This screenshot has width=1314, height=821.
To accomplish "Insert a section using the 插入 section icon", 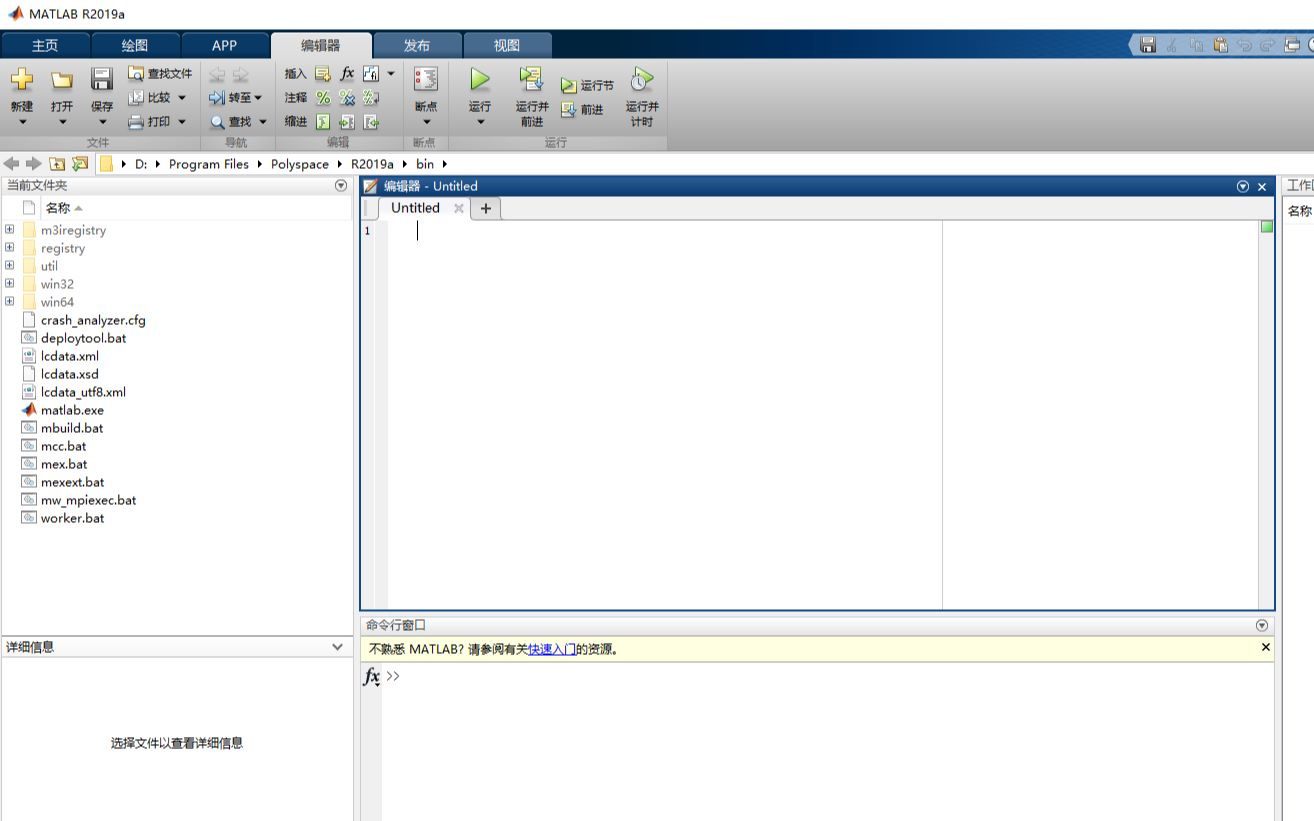I will point(323,73).
